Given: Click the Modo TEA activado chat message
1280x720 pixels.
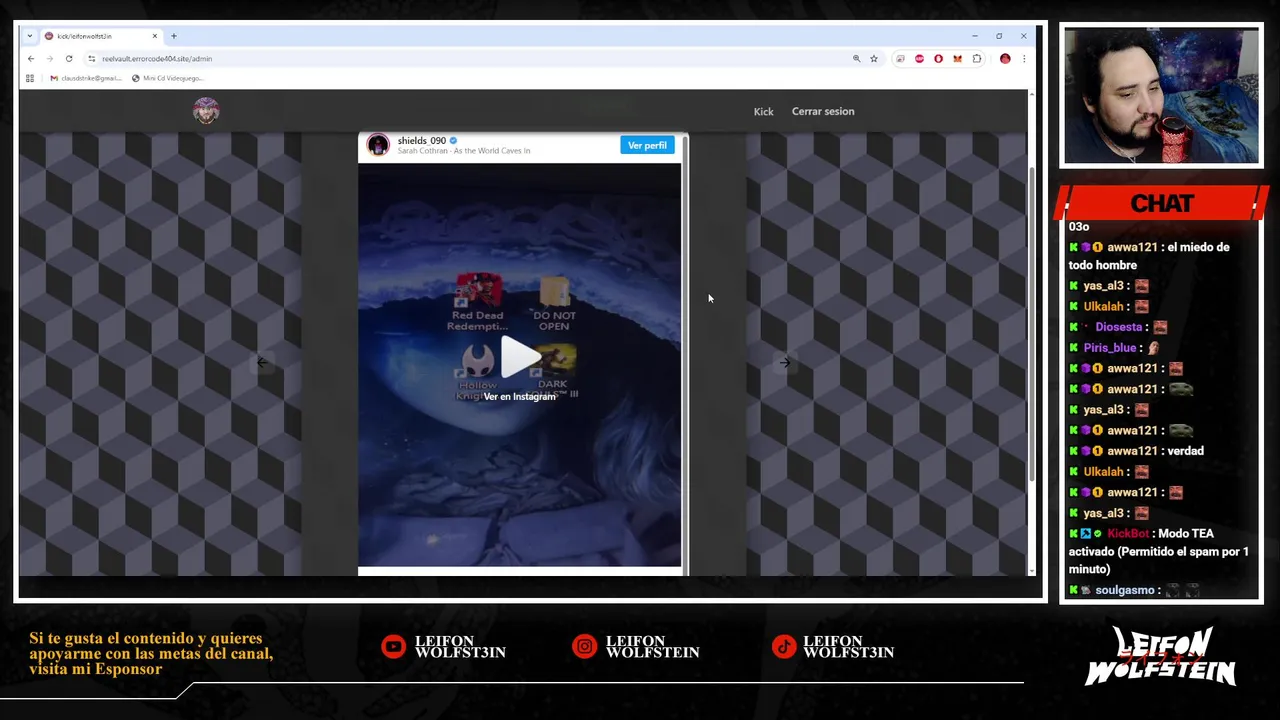Looking at the screenshot, I should pos(1159,551).
